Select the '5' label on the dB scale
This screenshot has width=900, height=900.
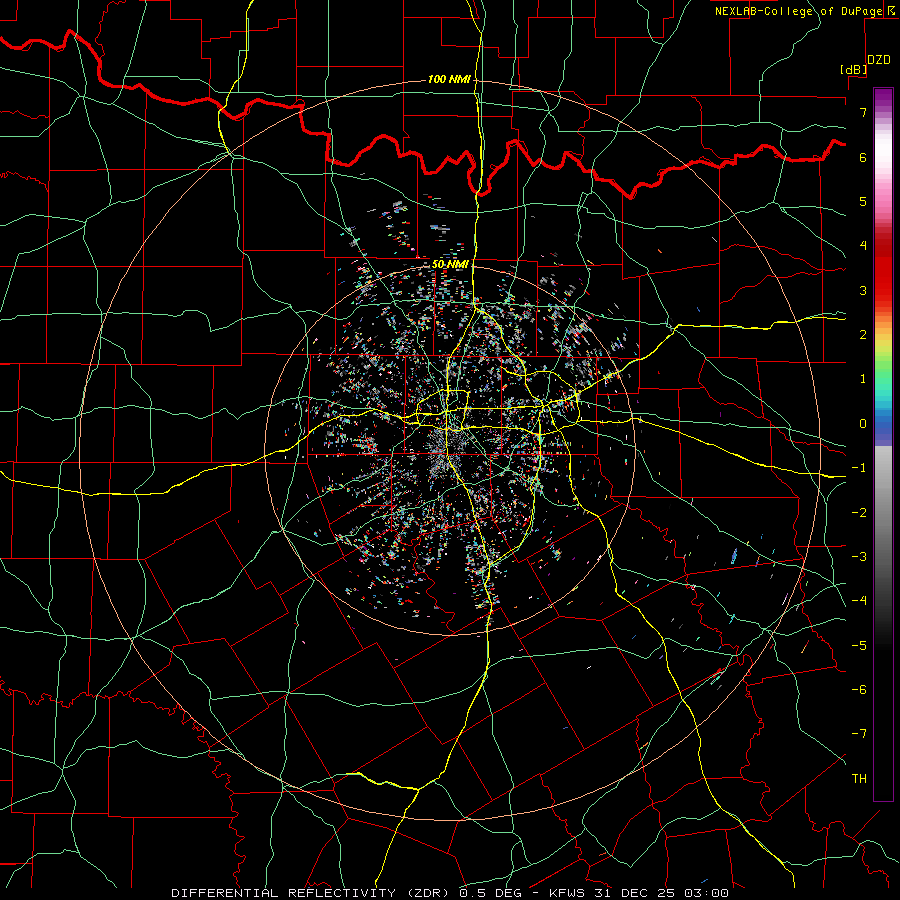[x=863, y=201]
